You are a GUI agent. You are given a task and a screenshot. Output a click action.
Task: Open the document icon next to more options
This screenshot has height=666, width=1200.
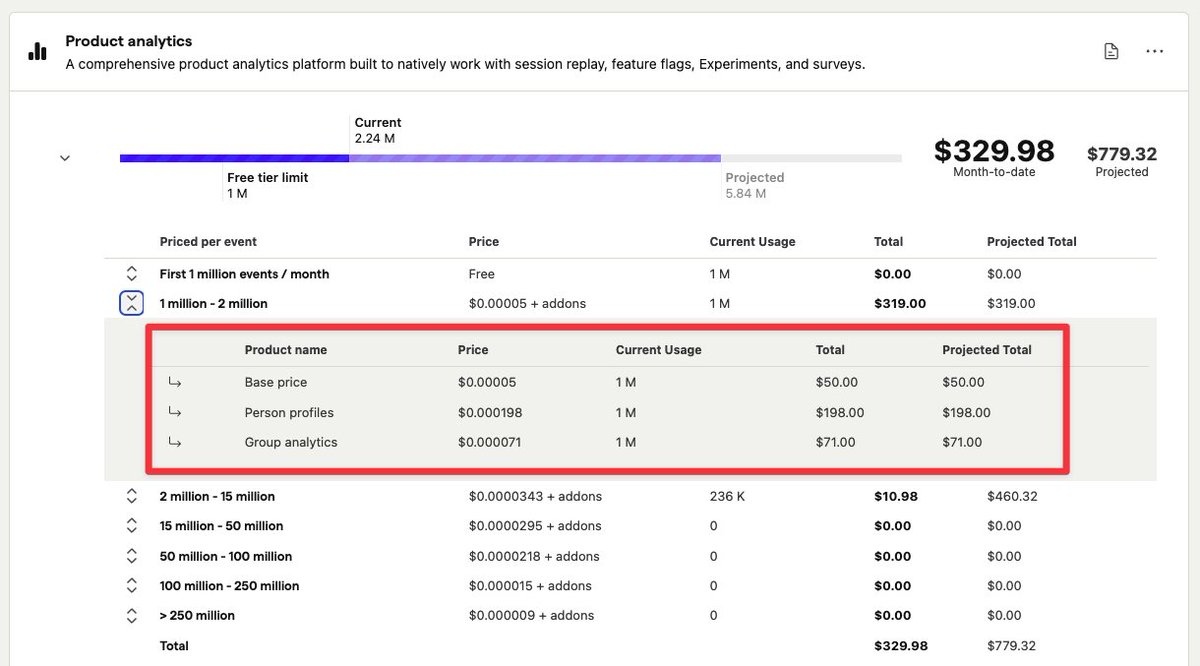coord(1111,52)
